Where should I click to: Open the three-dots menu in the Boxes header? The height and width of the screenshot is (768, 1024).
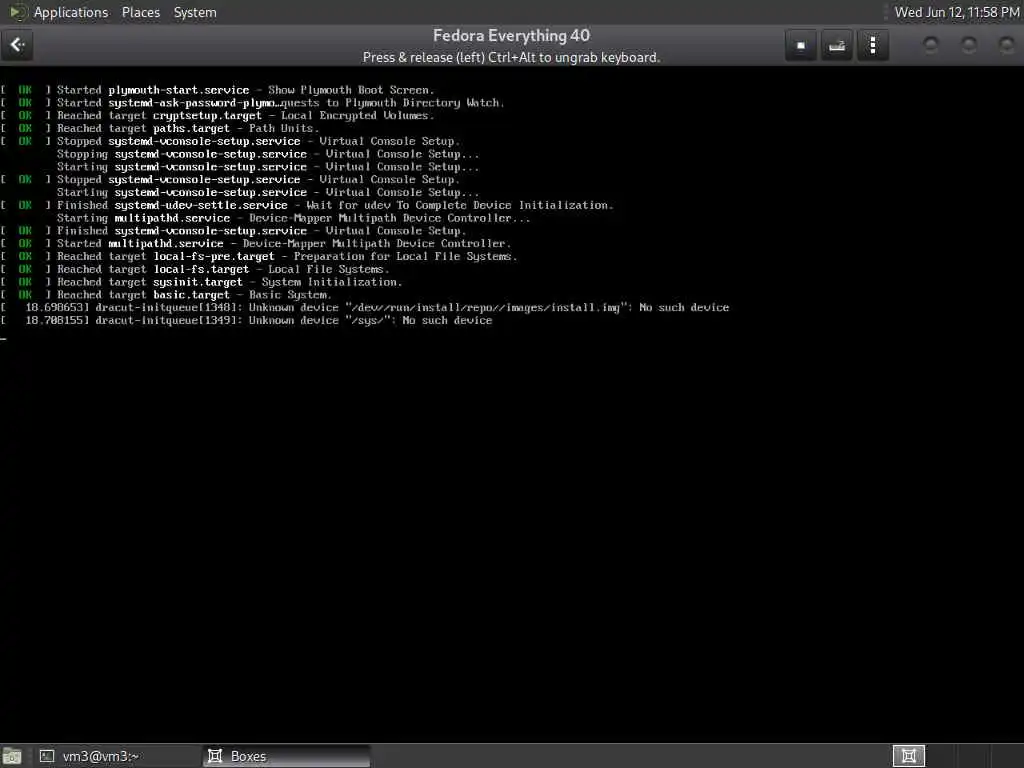click(x=872, y=46)
